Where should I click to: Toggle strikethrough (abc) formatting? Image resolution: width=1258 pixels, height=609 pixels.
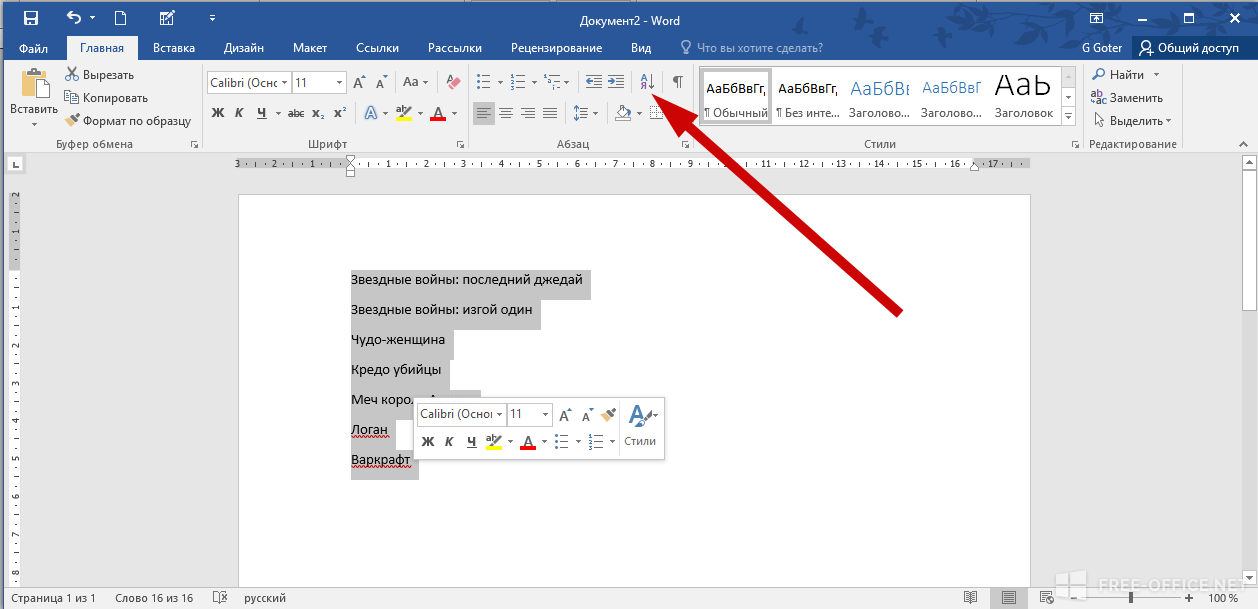coord(296,113)
